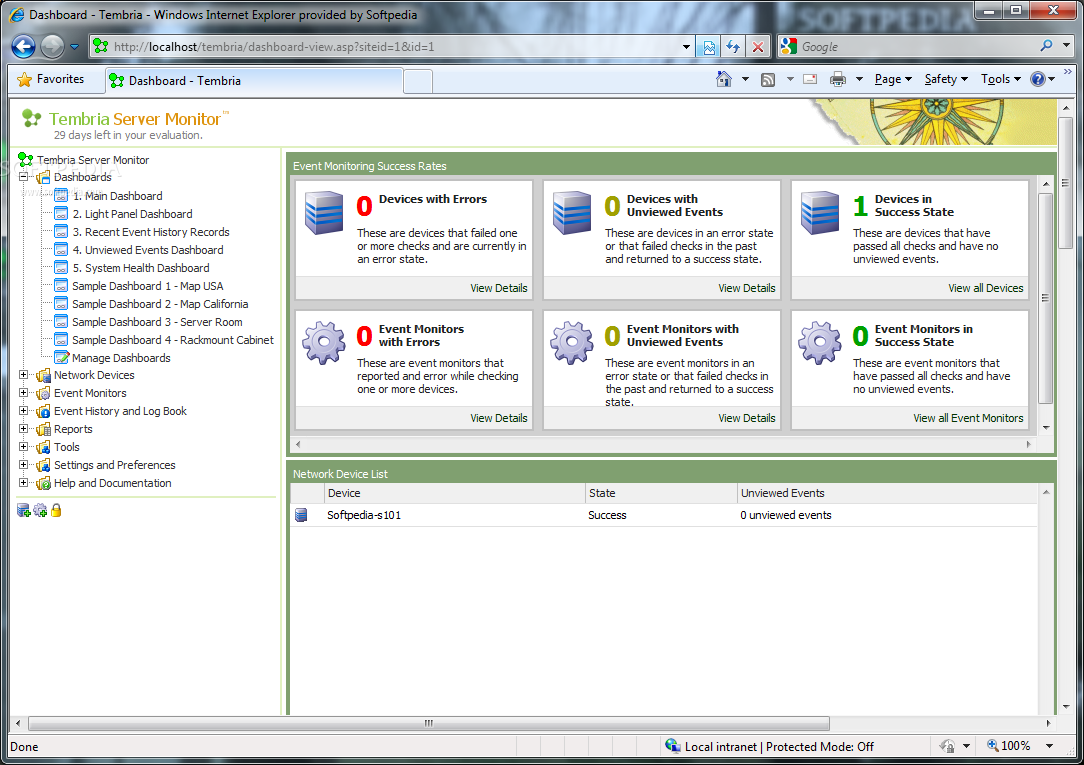Open Sample Dashboard 1 - Map USA

coord(148,286)
